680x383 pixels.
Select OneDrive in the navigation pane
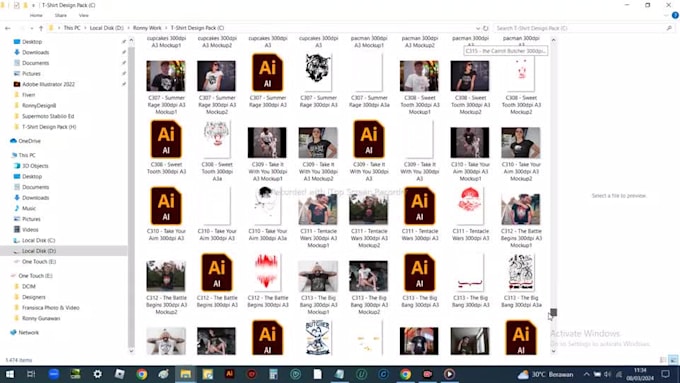[x=29, y=141]
